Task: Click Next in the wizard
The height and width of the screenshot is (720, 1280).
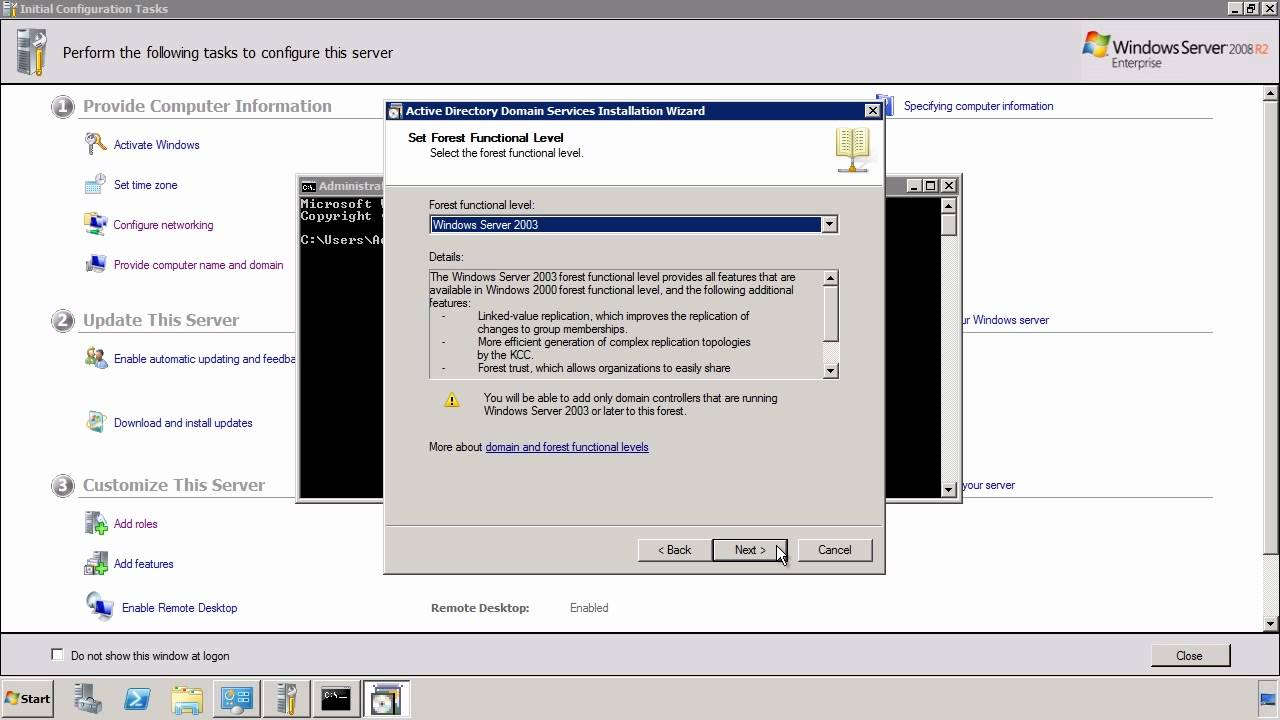Action: click(x=750, y=550)
